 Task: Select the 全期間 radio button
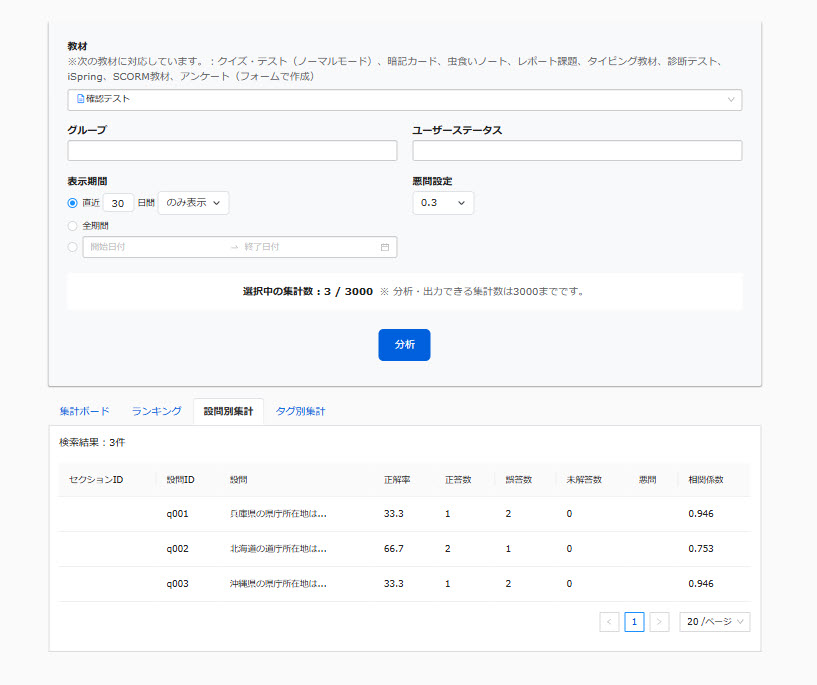click(x=72, y=226)
